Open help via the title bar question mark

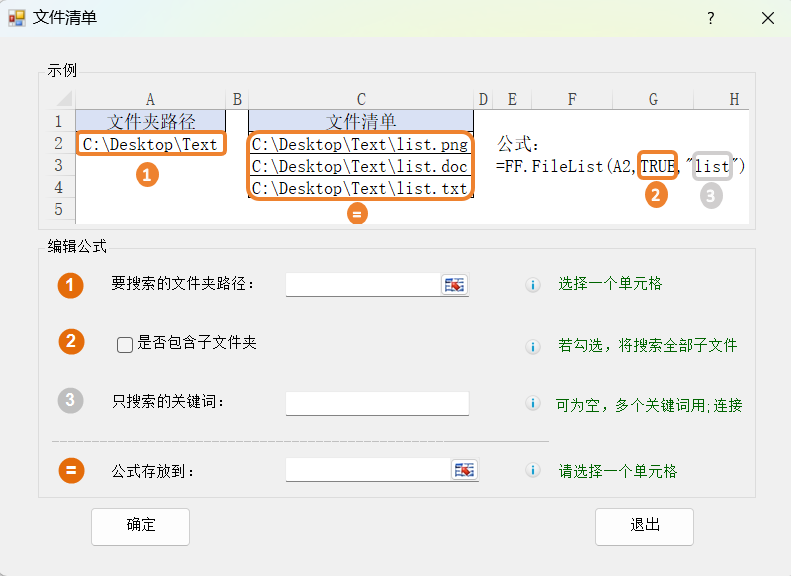coord(710,18)
